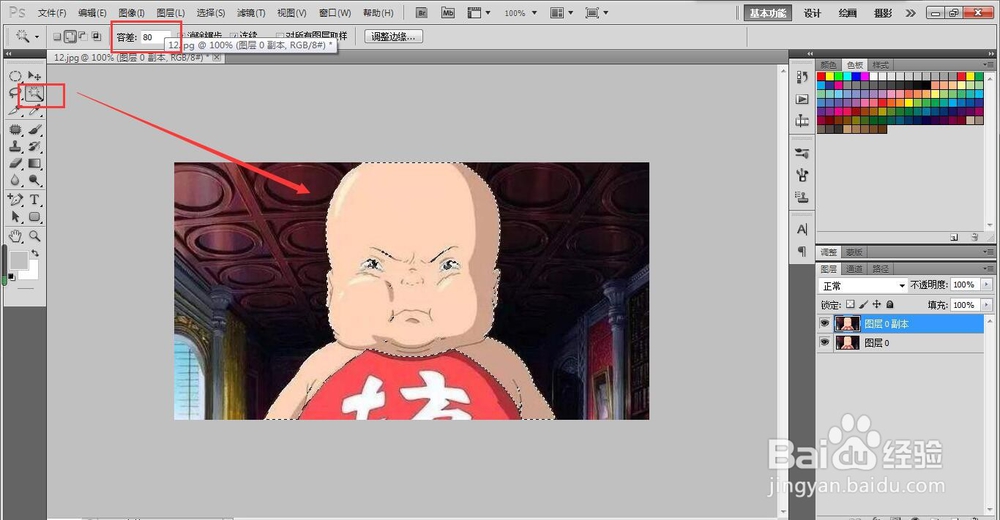Select the Elliptical Marquee tool
The height and width of the screenshot is (520, 1000).
tap(15, 76)
